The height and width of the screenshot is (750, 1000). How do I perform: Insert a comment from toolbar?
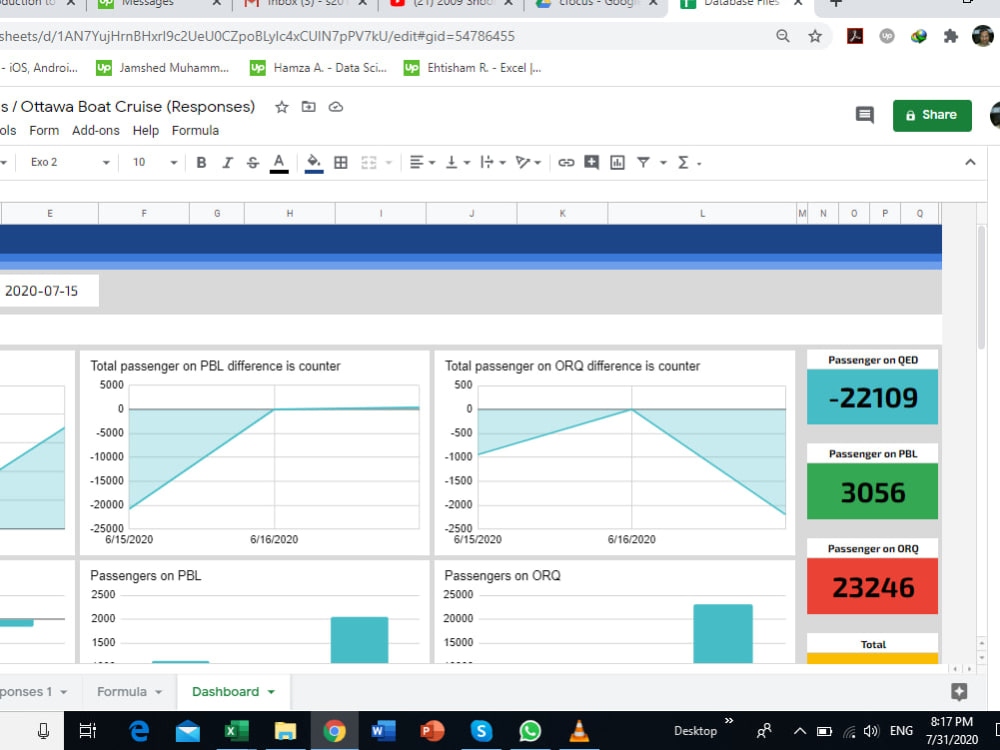591,163
